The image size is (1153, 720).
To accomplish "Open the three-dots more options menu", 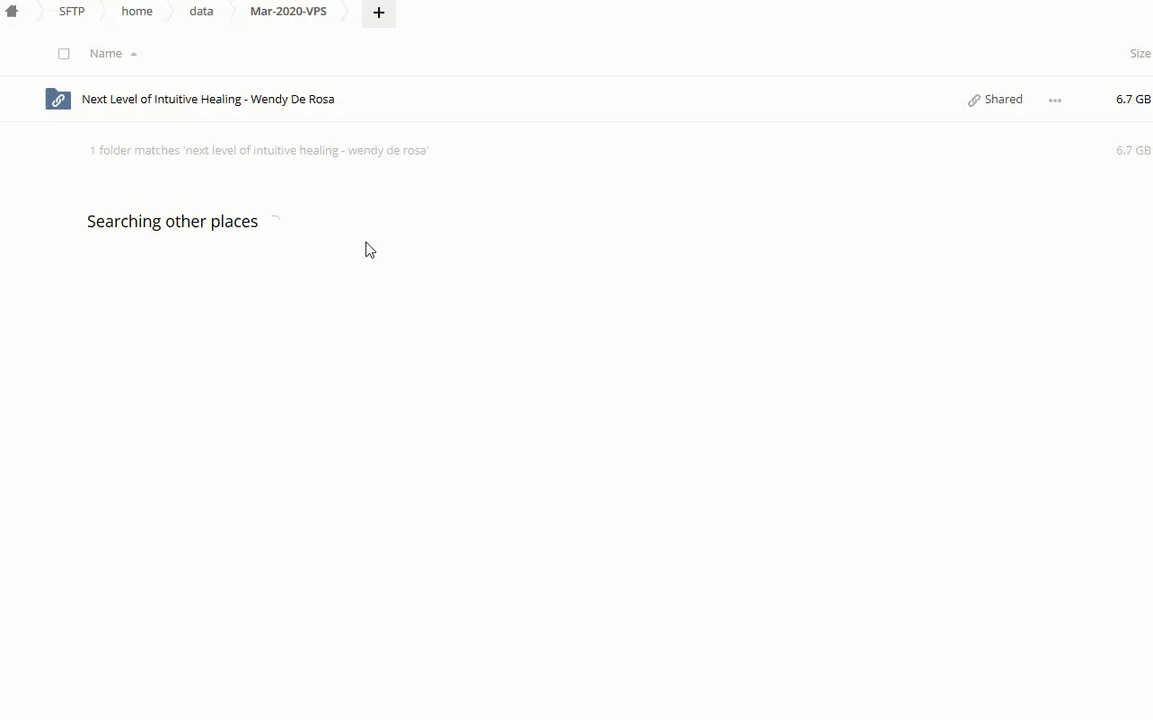I will click(x=1055, y=100).
